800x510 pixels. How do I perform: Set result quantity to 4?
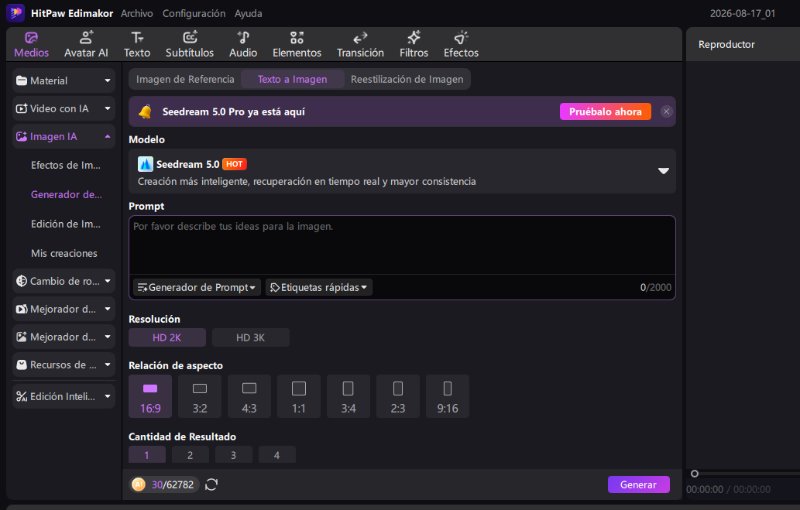click(277, 455)
